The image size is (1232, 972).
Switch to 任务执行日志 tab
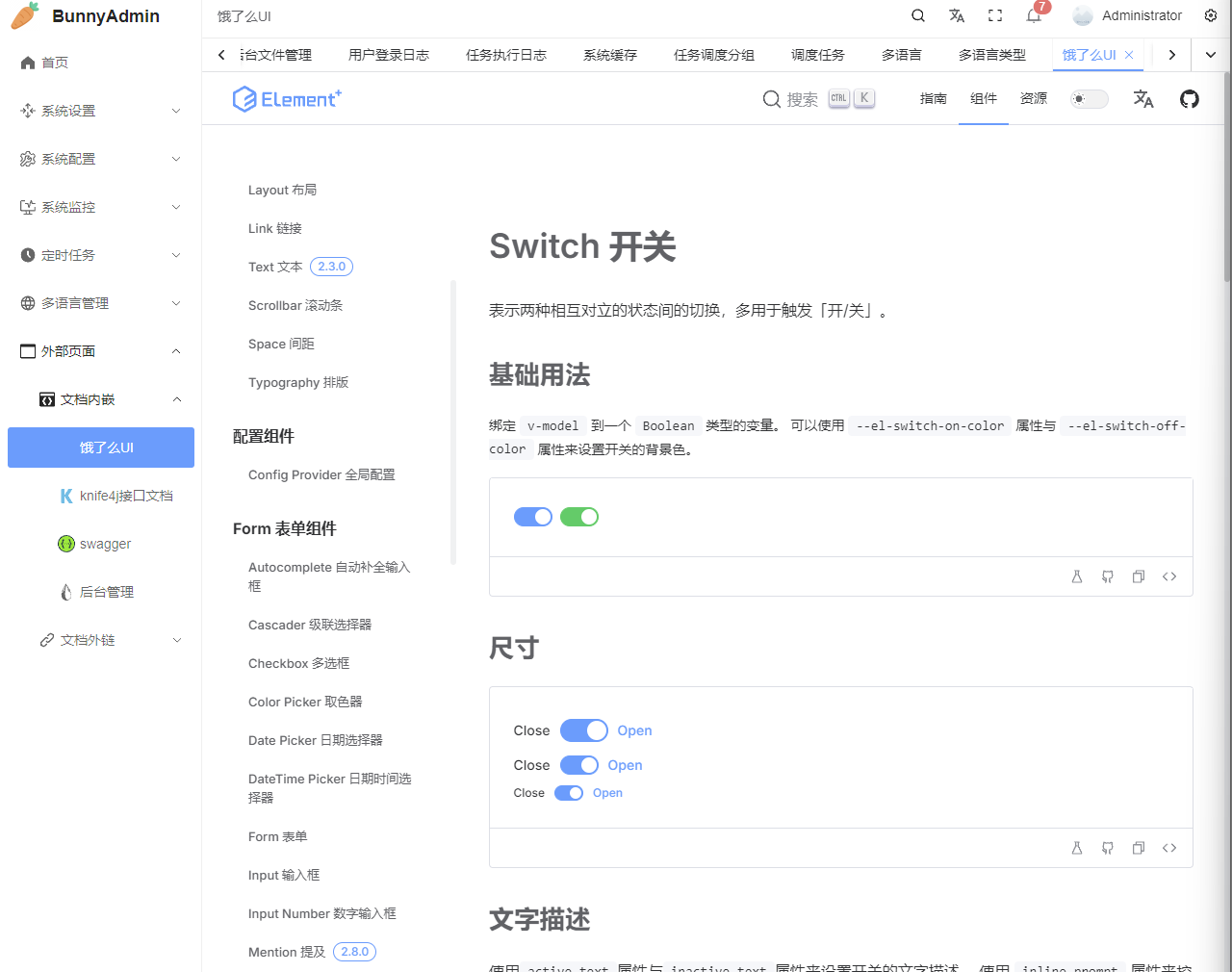(506, 55)
